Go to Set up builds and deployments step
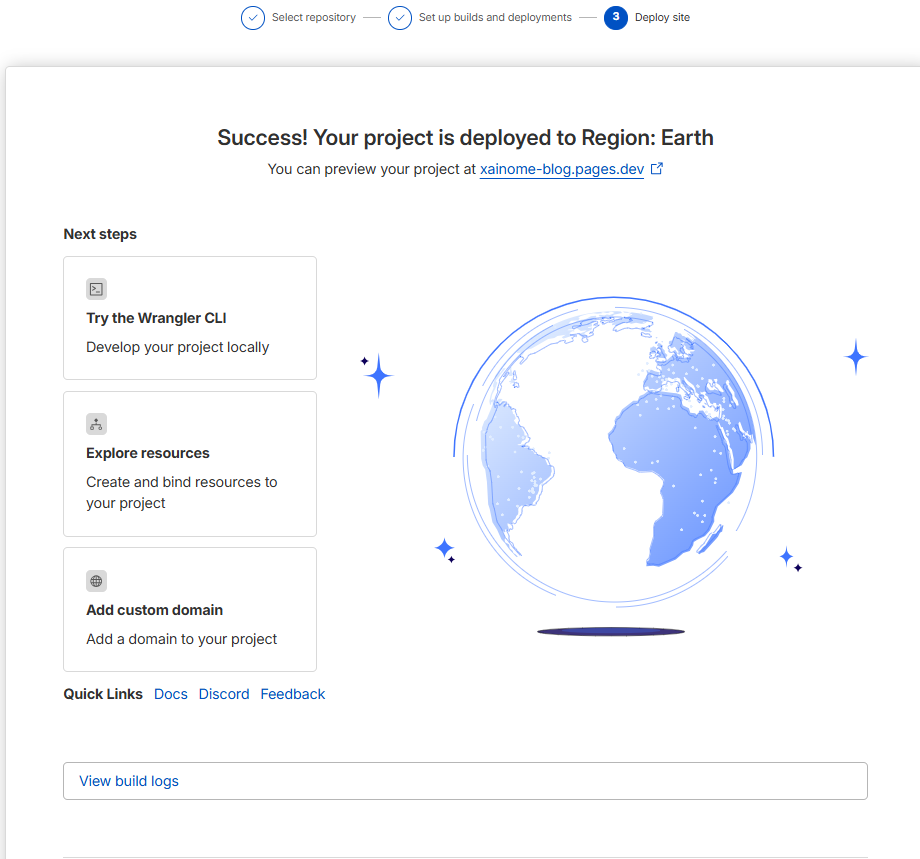The height and width of the screenshot is (859, 920). [x=495, y=18]
